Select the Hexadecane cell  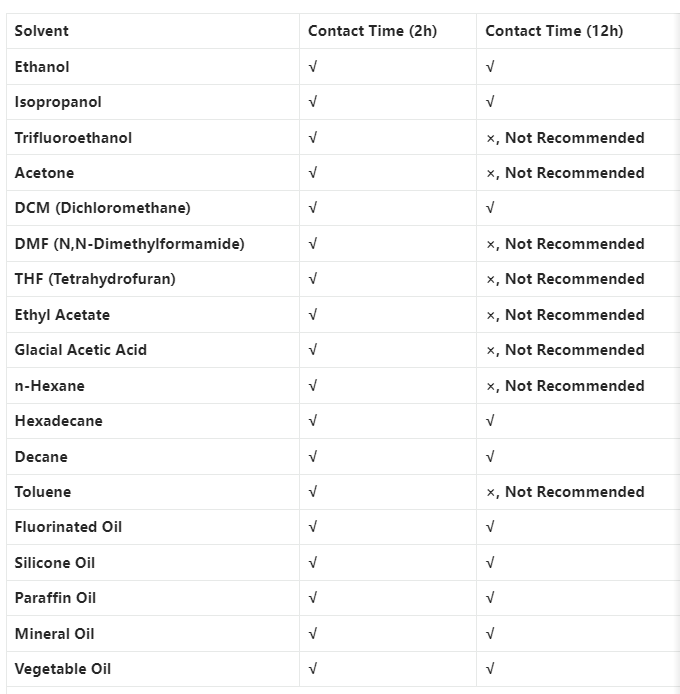click(58, 421)
